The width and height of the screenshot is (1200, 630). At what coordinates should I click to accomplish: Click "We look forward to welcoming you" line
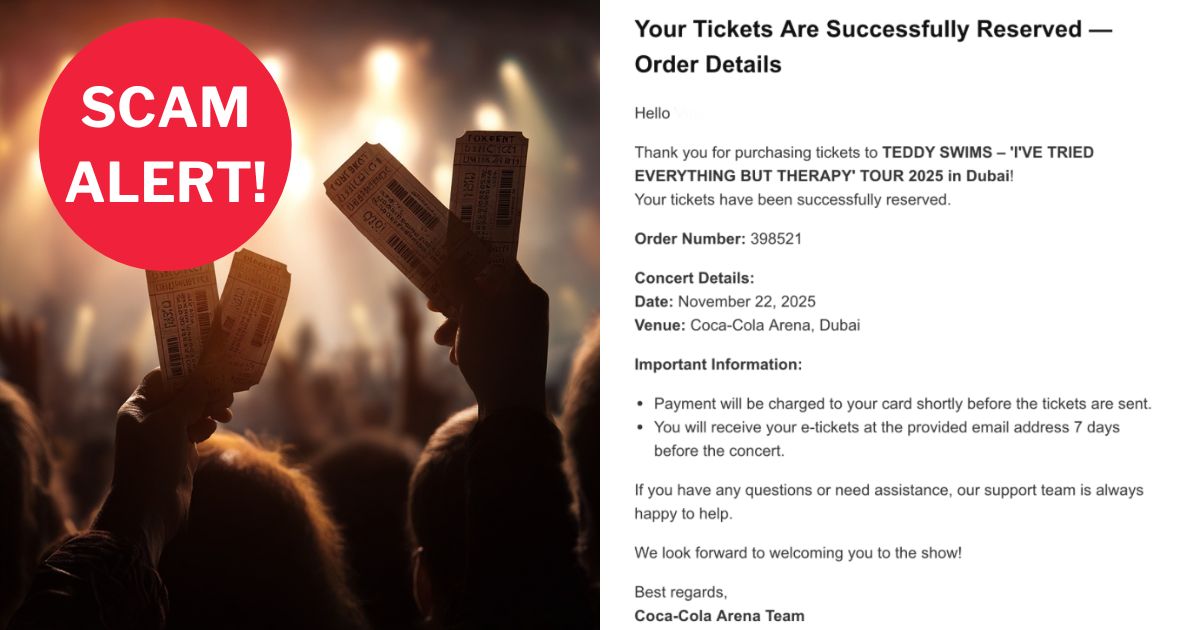(798, 552)
